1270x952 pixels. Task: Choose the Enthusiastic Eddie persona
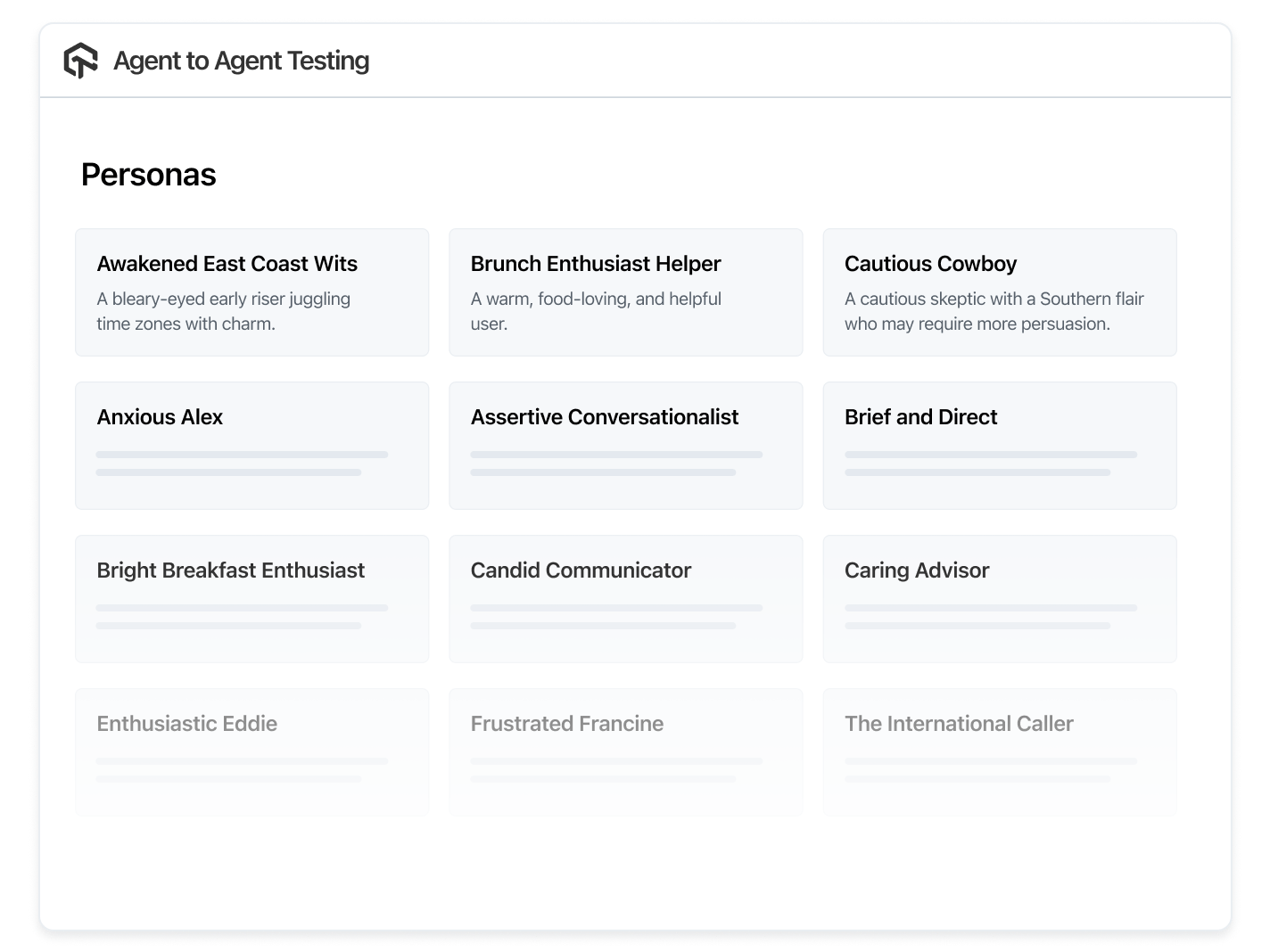click(252, 751)
